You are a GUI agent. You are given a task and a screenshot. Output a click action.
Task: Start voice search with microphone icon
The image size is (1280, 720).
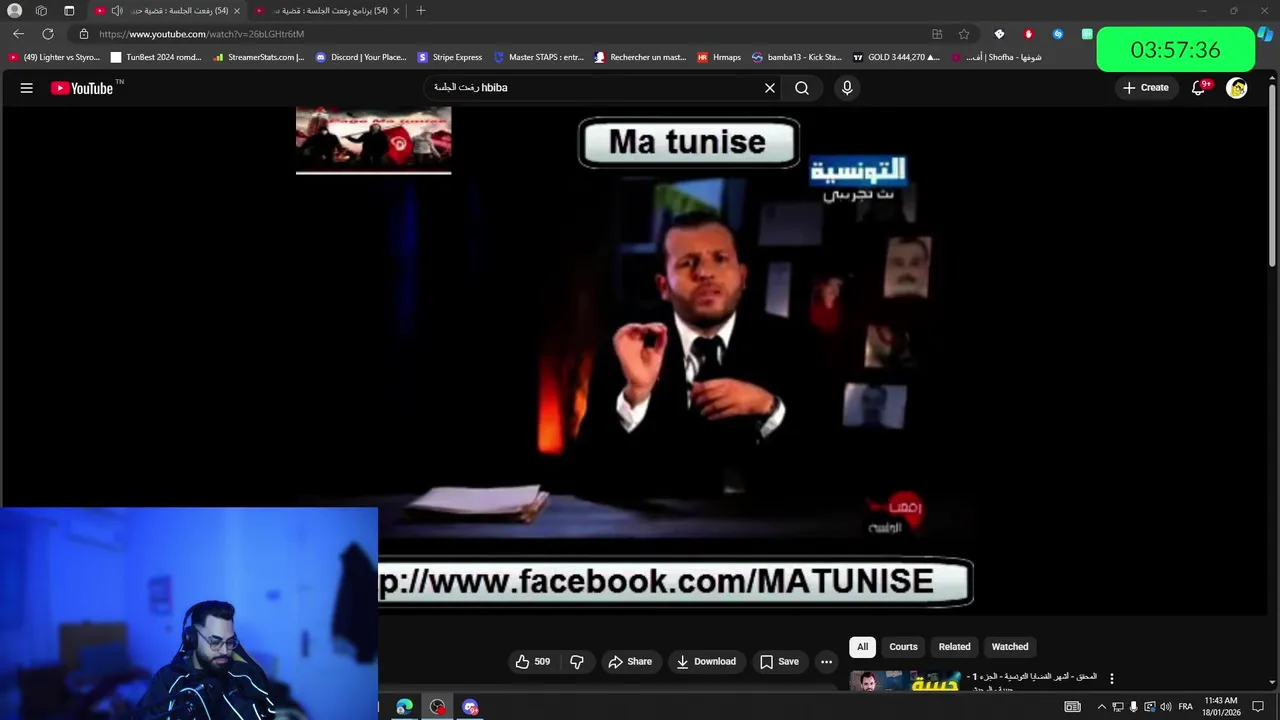point(847,88)
